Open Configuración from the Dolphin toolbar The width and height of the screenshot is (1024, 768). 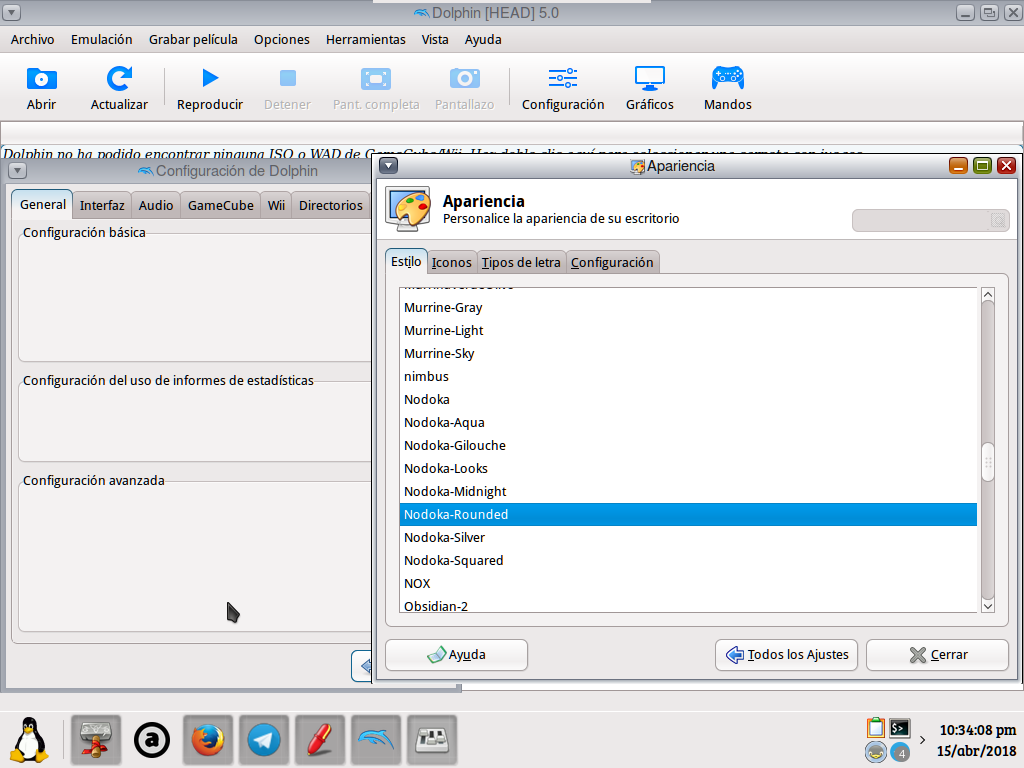562,78
